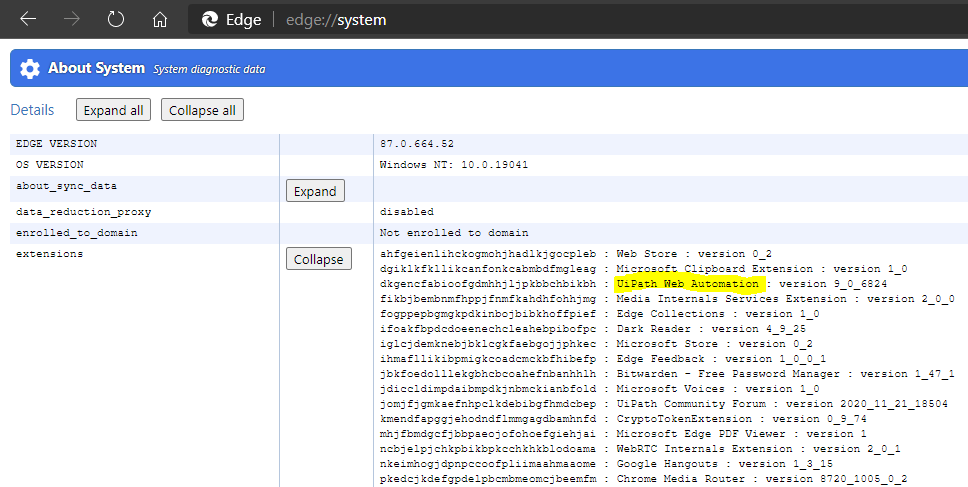968x487 pixels.
Task: Click the Chrome Media Router line
Action: point(644,478)
